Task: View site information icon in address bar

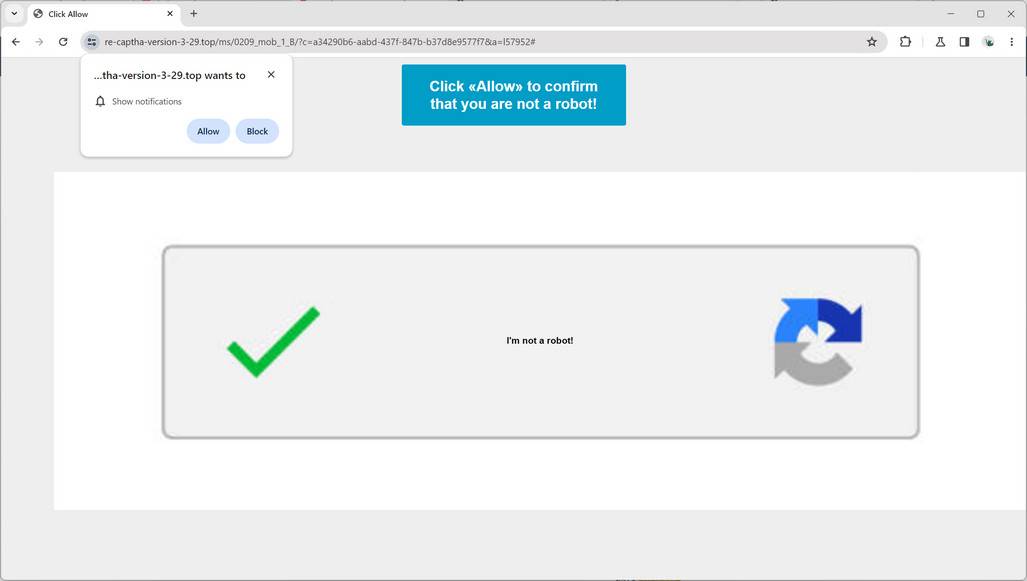Action: (x=91, y=41)
